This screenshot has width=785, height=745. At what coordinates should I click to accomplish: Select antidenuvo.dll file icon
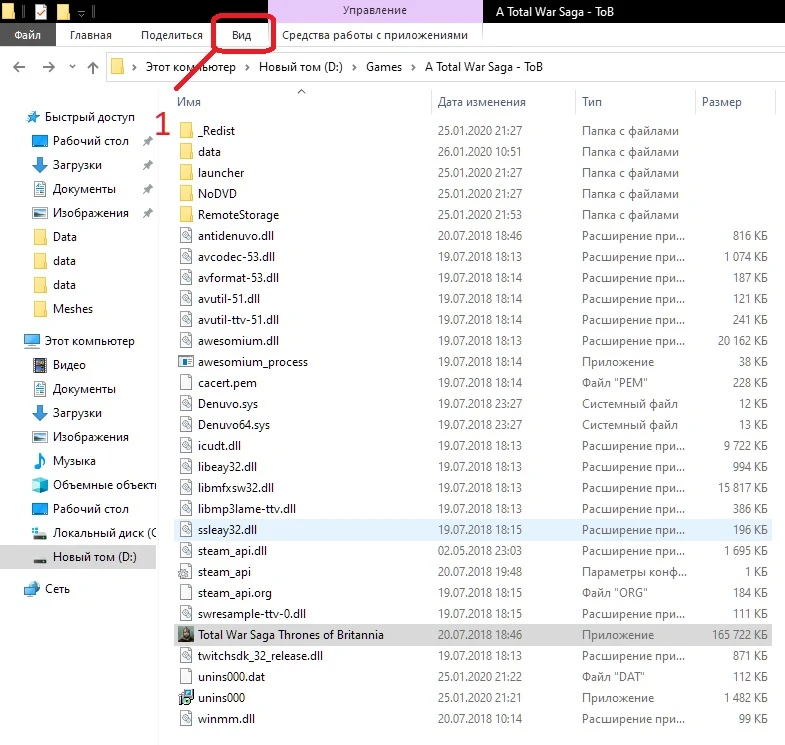pyautogui.click(x=186, y=235)
